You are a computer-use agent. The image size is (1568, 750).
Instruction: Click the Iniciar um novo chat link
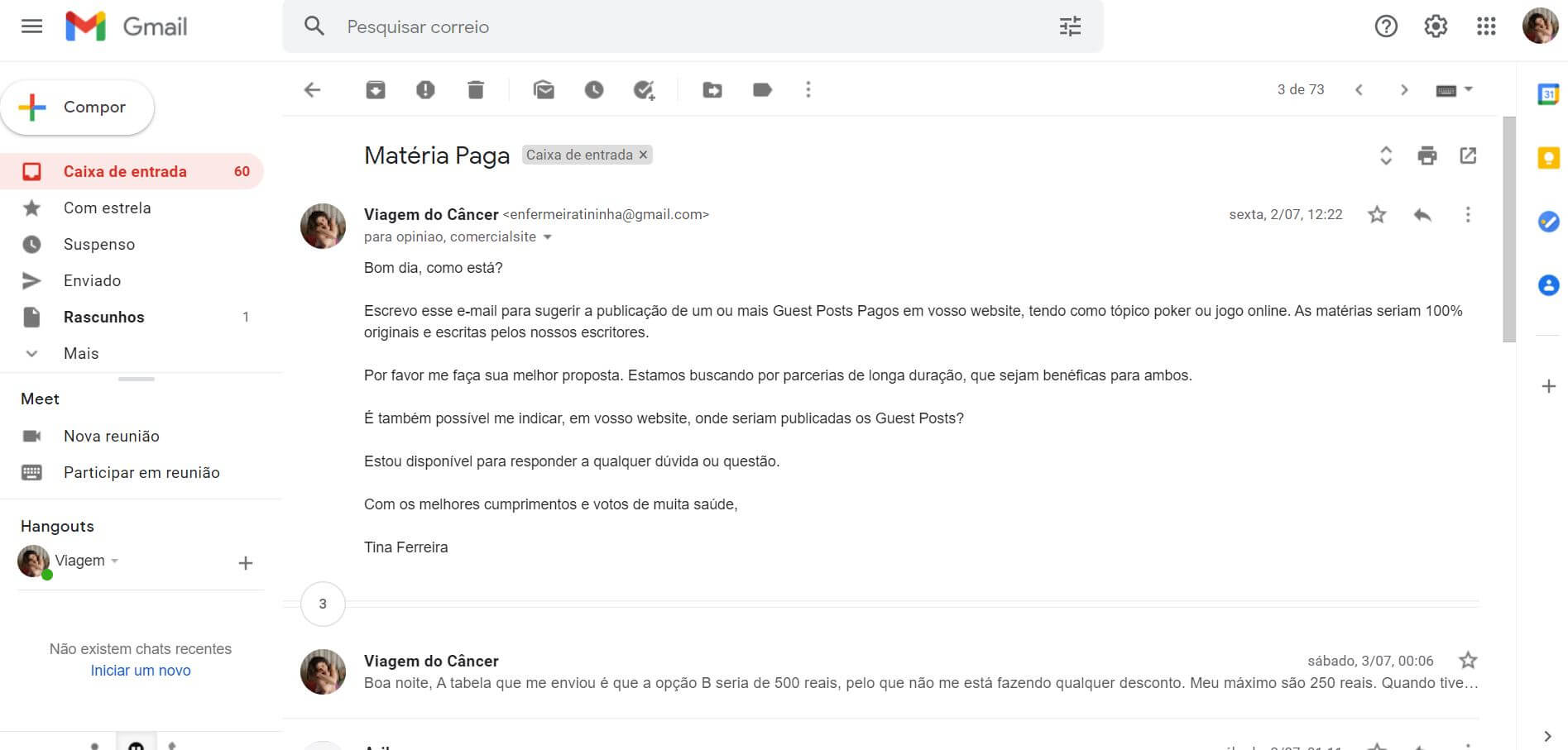(140, 670)
